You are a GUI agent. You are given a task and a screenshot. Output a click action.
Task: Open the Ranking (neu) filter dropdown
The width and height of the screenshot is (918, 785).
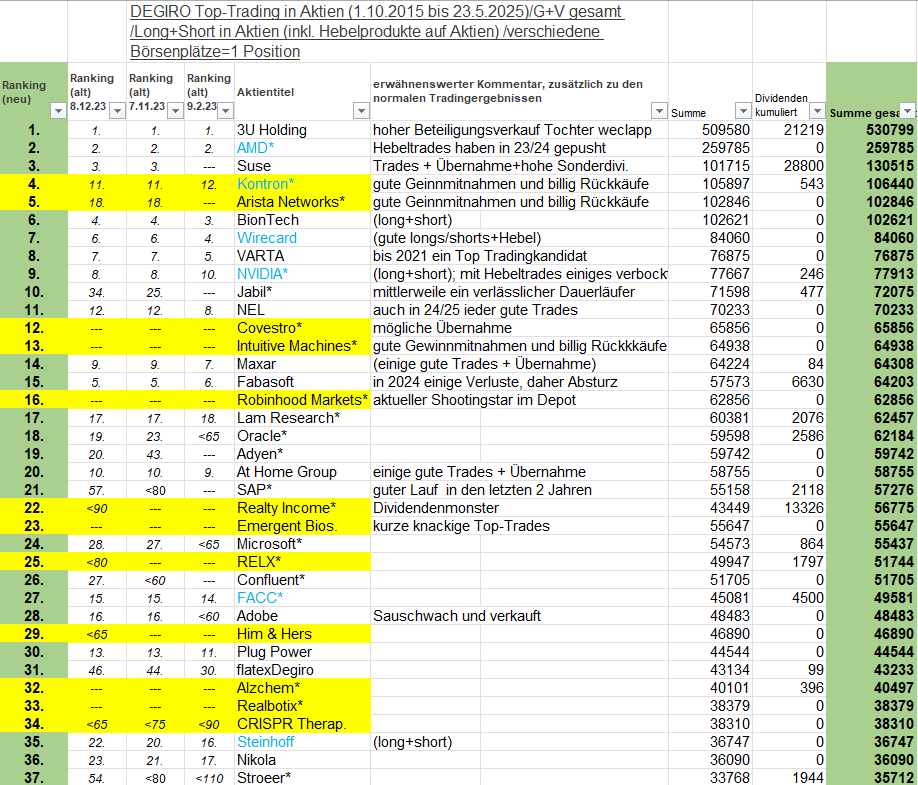coord(58,110)
